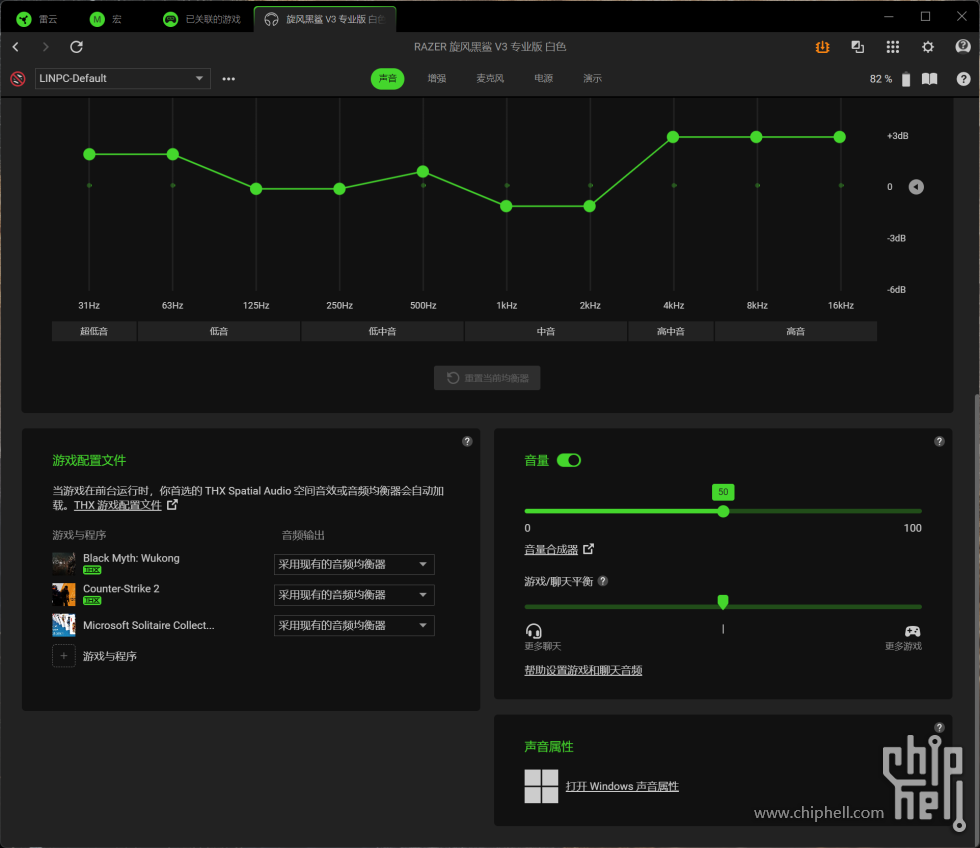Click 重置当前均衡器 reset button
The height and width of the screenshot is (848, 980).
[488, 378]
